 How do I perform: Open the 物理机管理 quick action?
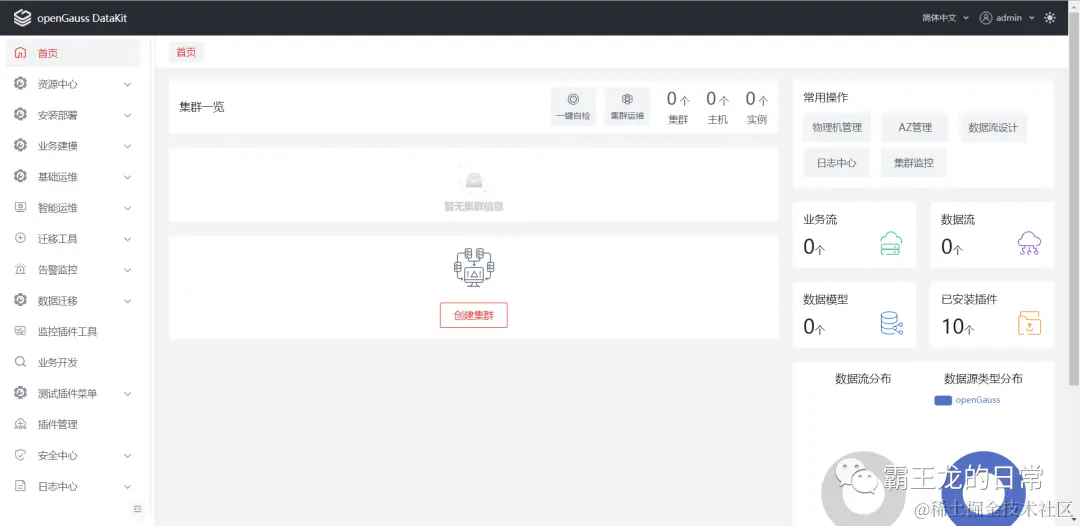pos(837,128)
